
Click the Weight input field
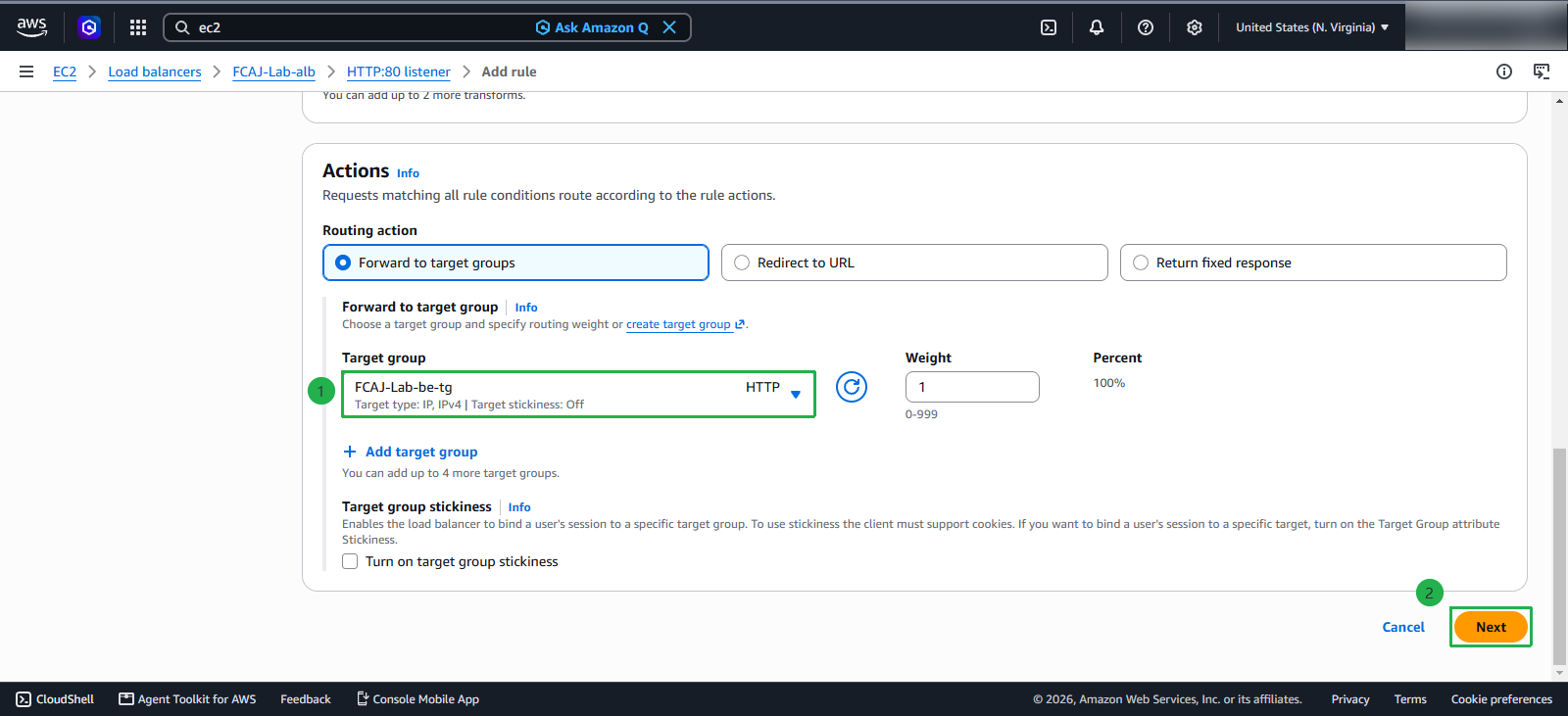[x=972, y=387]
